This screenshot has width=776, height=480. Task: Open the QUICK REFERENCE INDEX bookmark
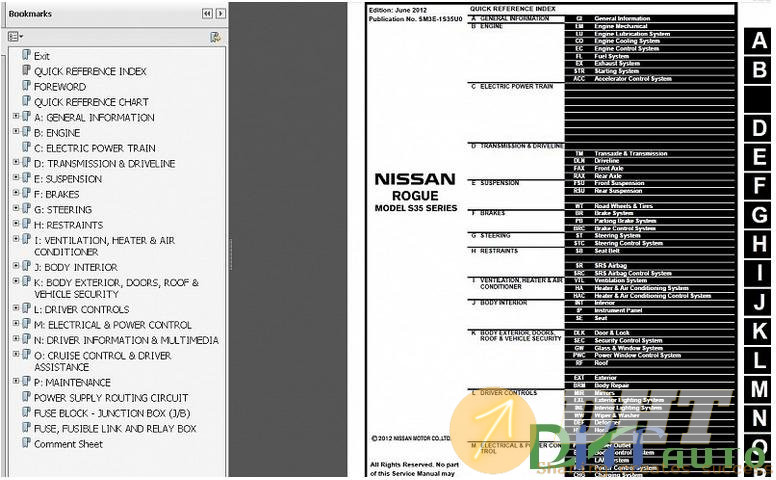[90, 72]
